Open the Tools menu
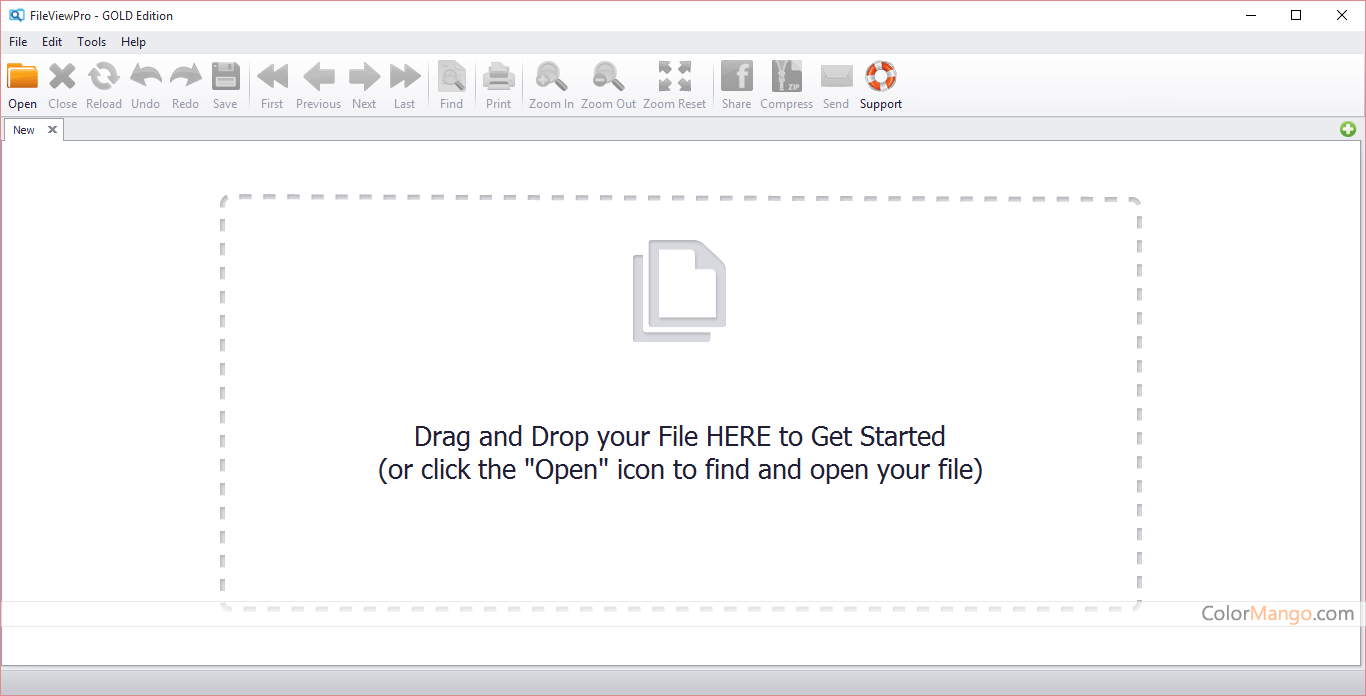 92,42
